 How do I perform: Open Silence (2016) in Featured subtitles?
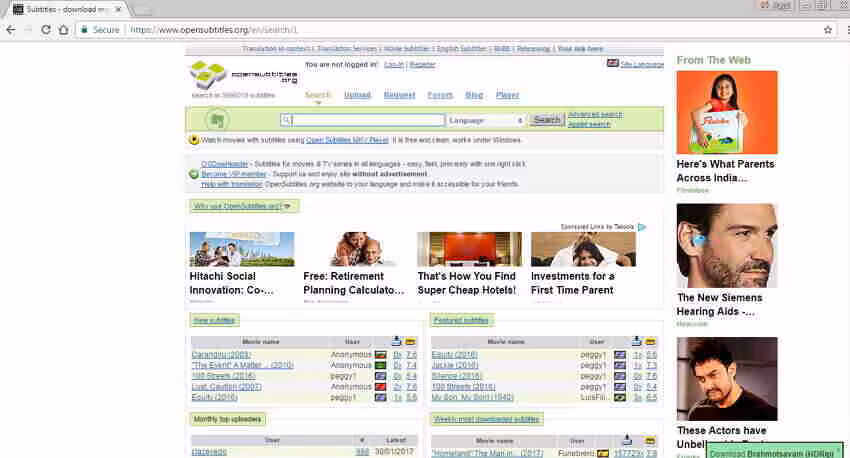456,376
